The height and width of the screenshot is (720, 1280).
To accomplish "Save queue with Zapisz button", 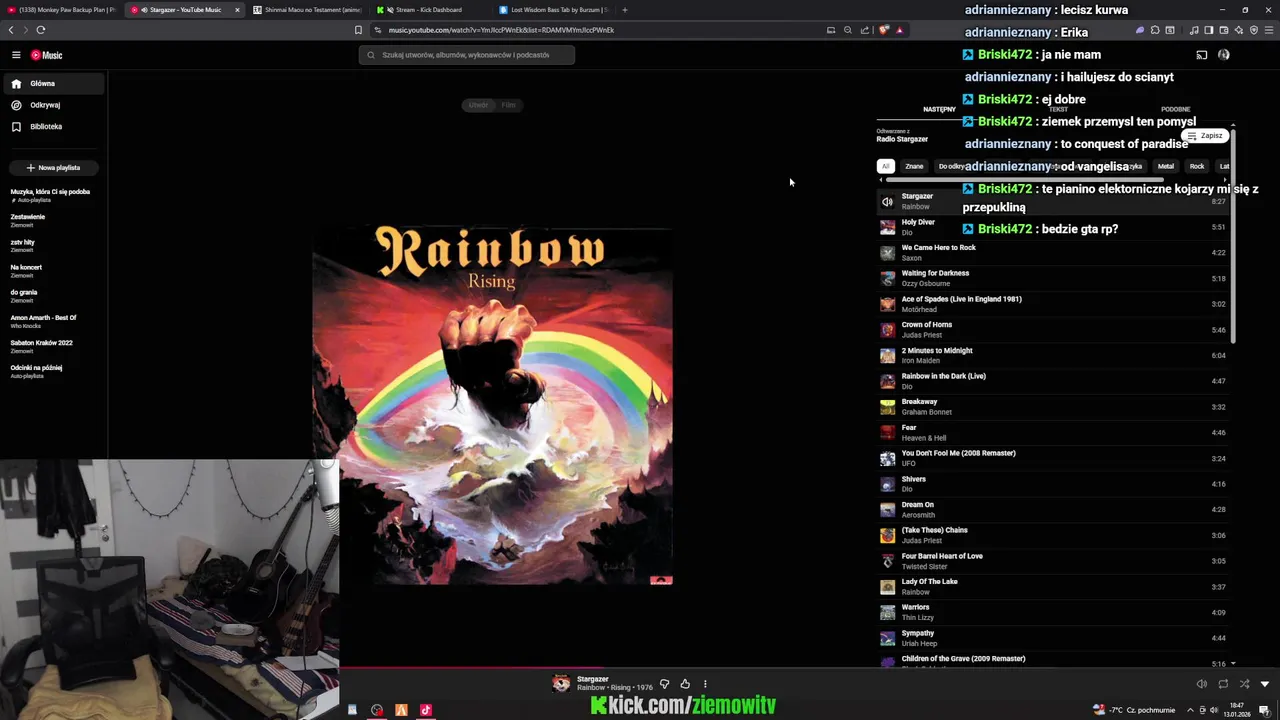I will coord(1205,135).
